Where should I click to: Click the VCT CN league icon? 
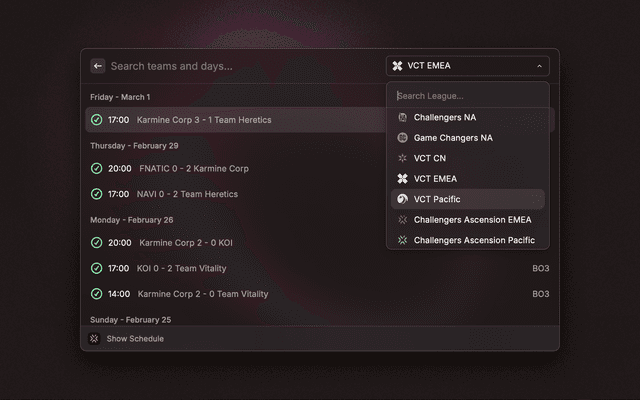(x=403, y=158)
